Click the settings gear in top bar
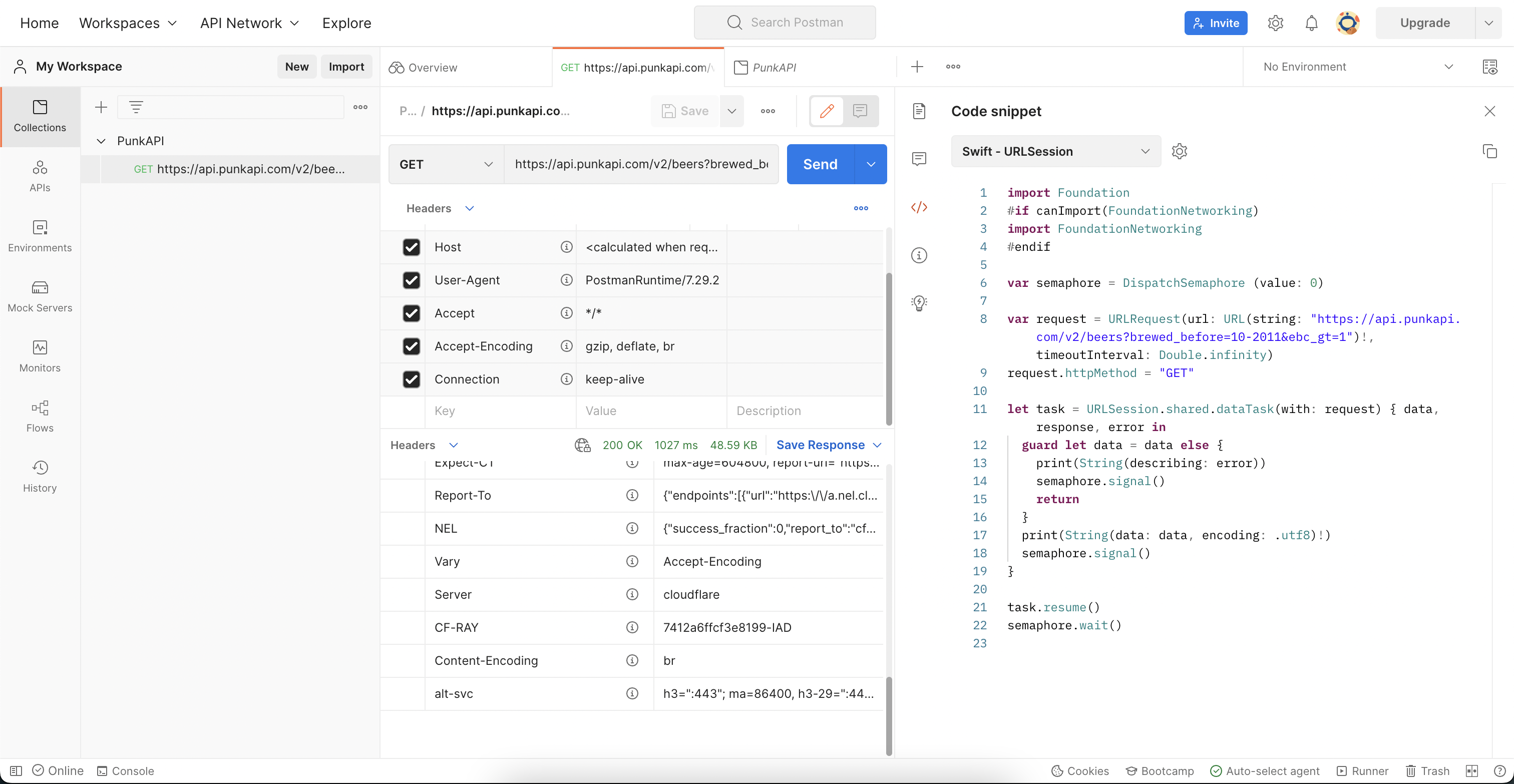Viewport: 1514px width, 784px height. (x=1275, y=23)
